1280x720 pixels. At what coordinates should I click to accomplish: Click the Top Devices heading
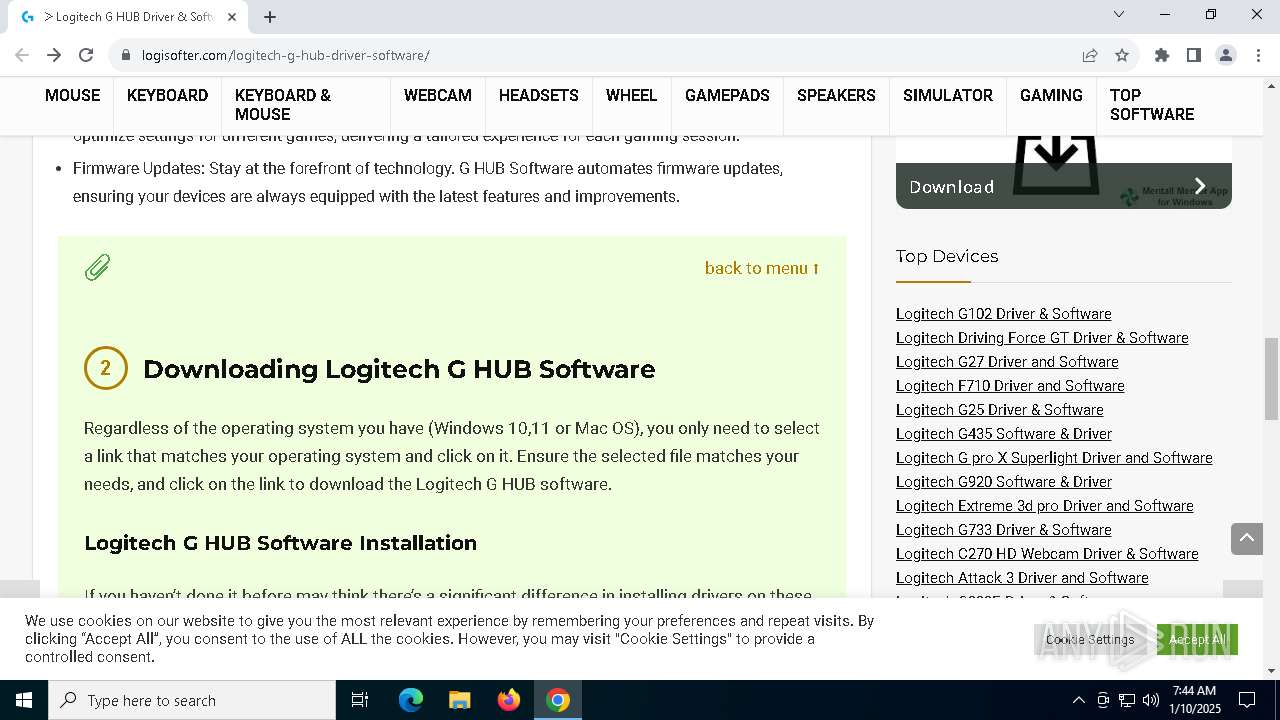(947, 256)
